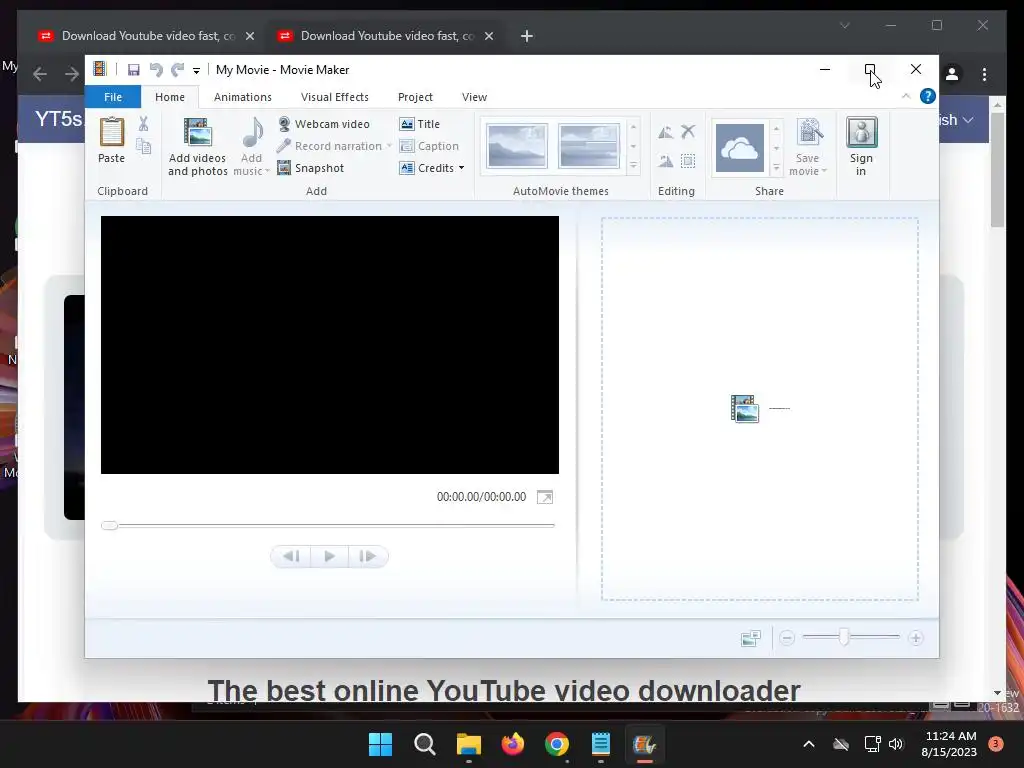Click Remove X icon in Editing
Image resolution: width=1024 pixels, height=768 pixels.
688,132
